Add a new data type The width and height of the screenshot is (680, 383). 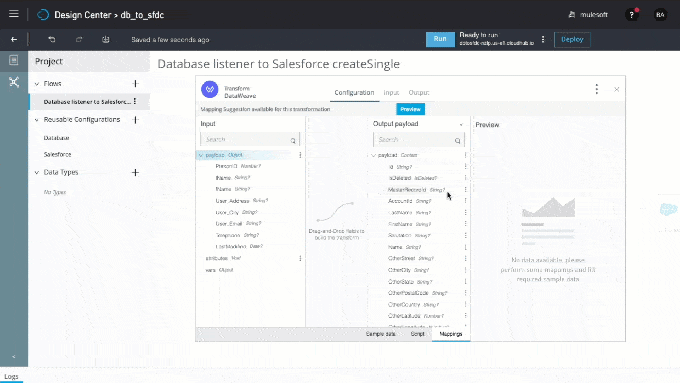(x=135, y=172)
